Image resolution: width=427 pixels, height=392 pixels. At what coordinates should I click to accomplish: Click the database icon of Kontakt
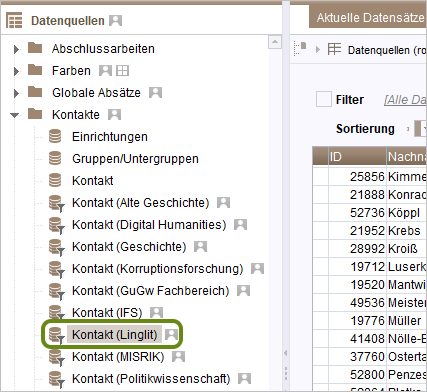pos(55,180)
